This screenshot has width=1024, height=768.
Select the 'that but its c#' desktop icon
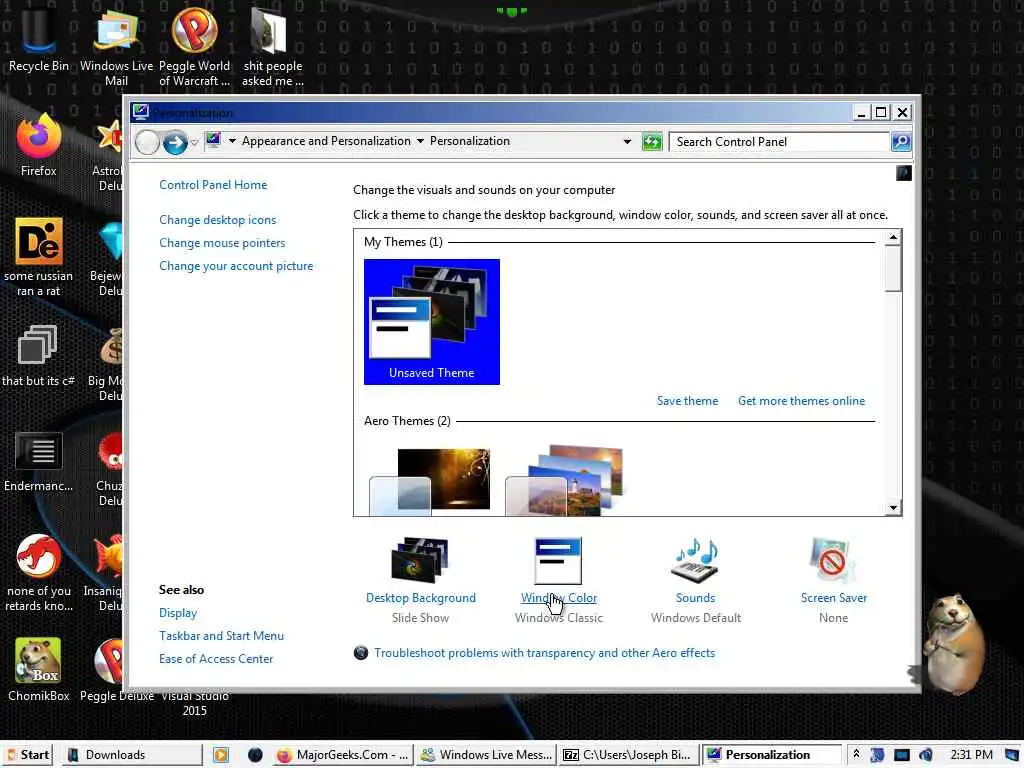point(38,355)
